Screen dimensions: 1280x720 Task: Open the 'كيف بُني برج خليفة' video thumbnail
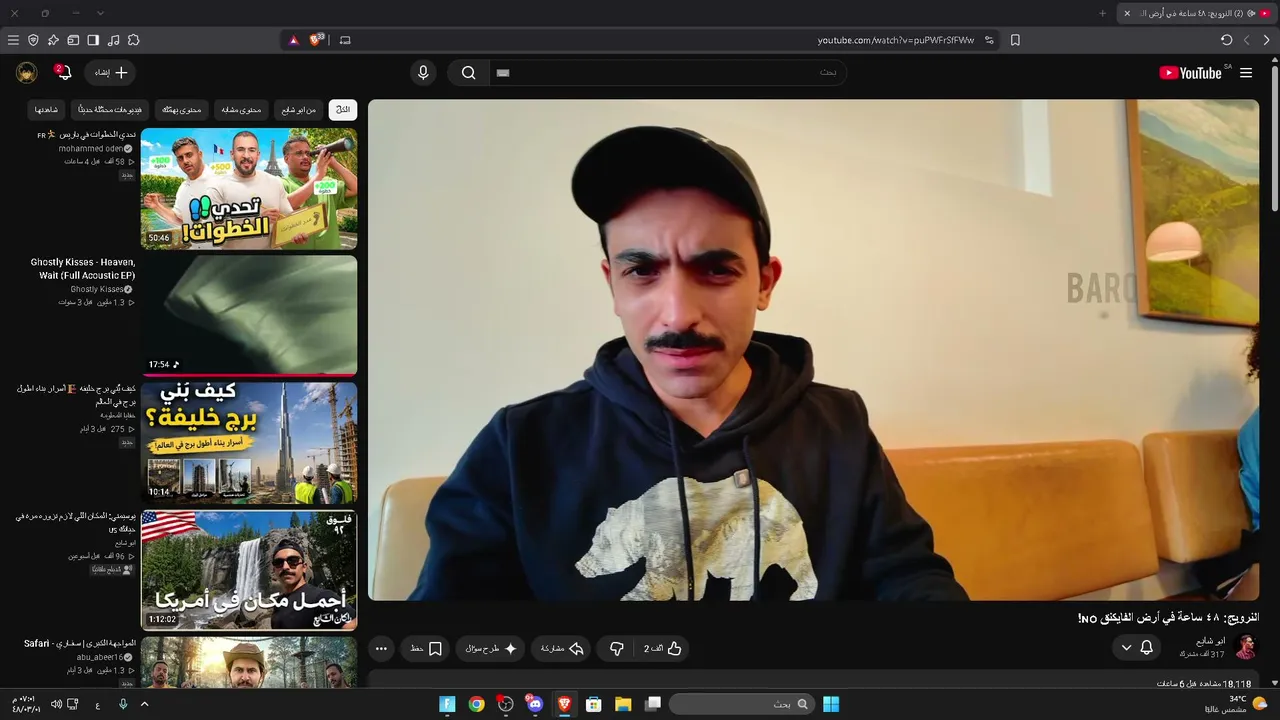[249, 443]
